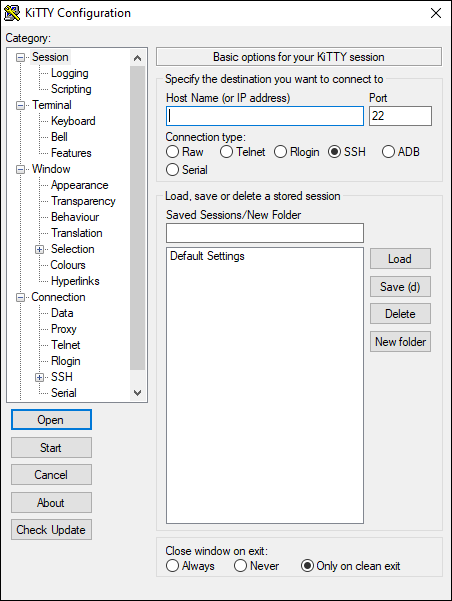Collapse the Connection category node
This screenshot has width=452, height=601.
tap(20, 297)
